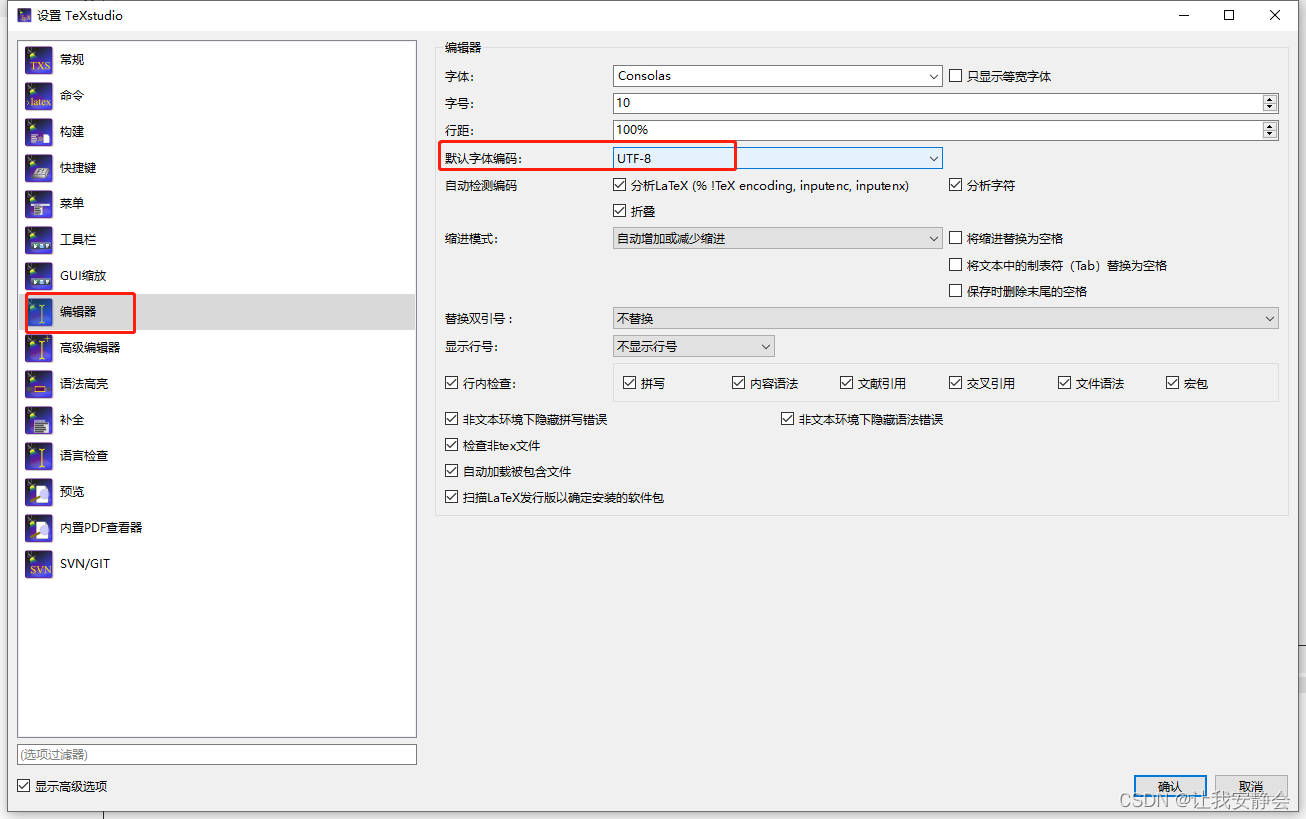Enable 将缩进替换为空格 option
This screenshot has height=819, width=1306.
pyautogui.click(x=955, y=238)
